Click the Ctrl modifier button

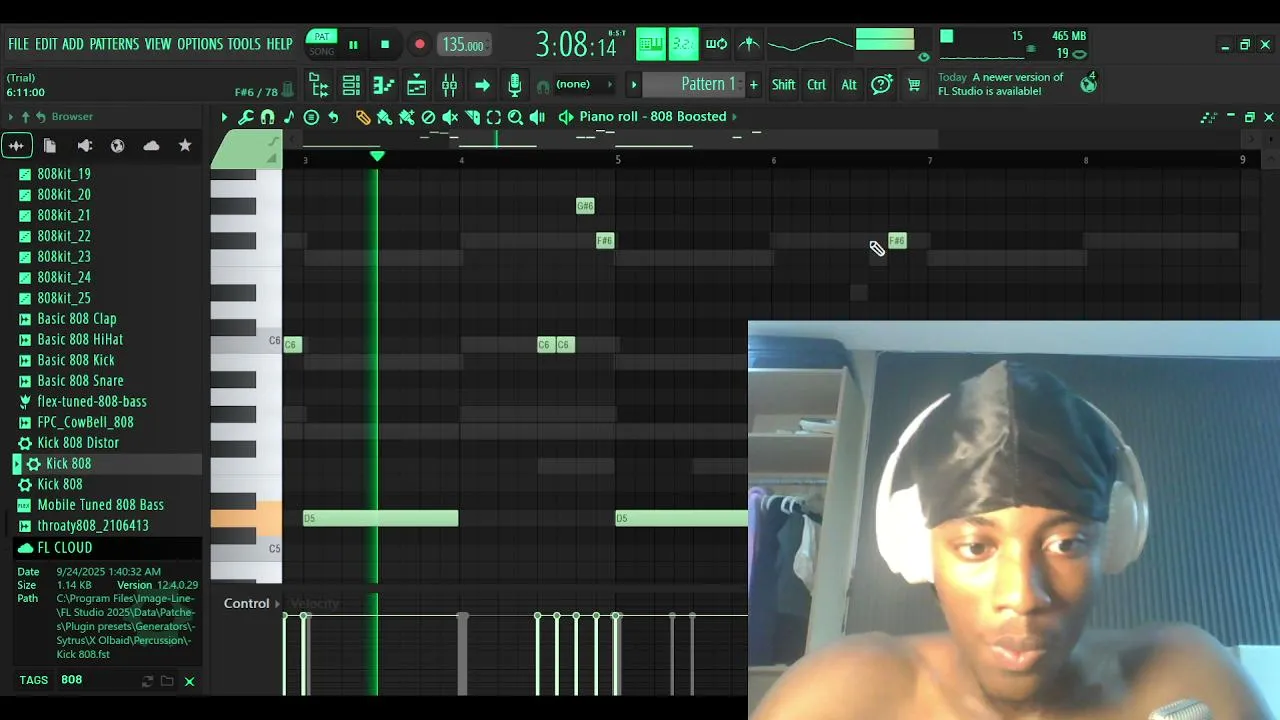point(817,85)
